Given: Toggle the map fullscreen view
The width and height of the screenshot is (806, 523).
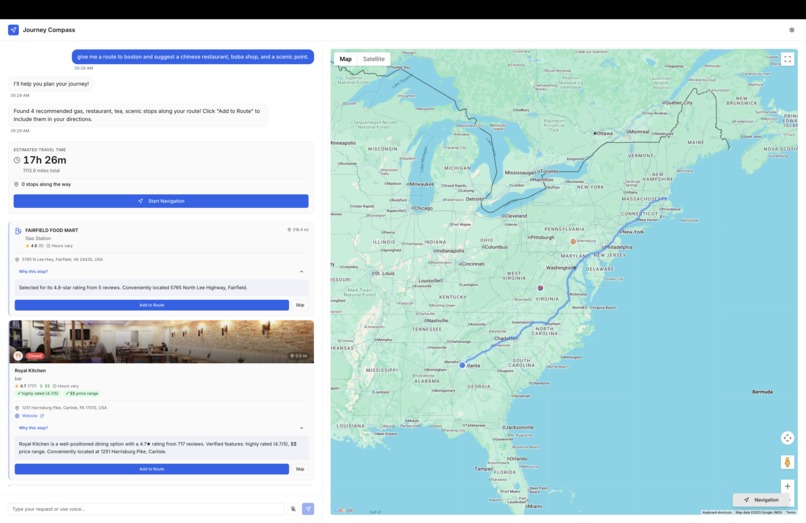Looking at the screenshot, I should point(787,59).
